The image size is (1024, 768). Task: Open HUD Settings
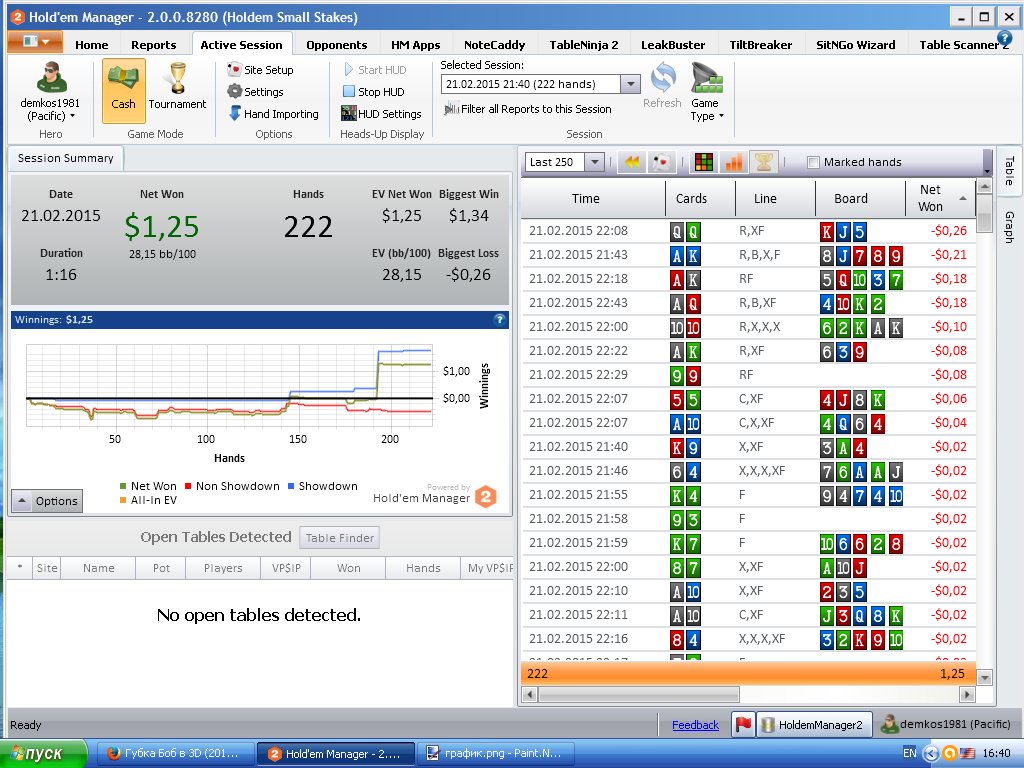[x=381, y=114]
